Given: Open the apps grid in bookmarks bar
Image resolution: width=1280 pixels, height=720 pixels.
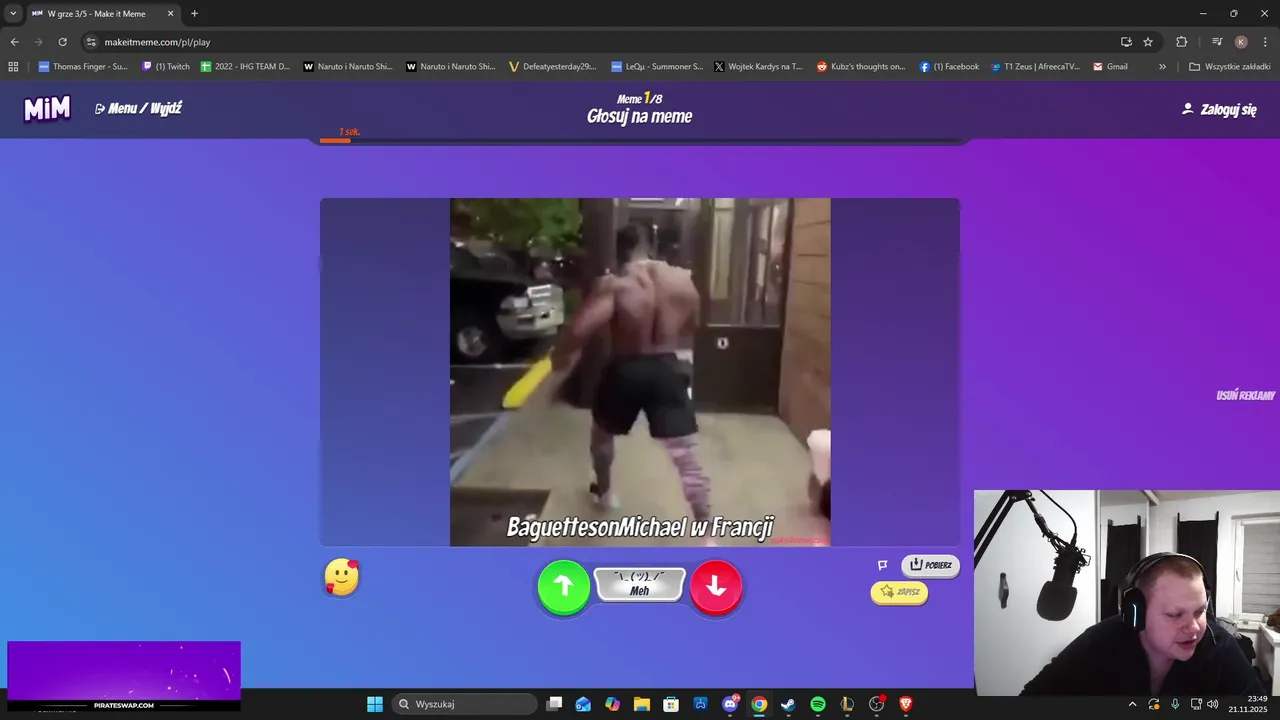Looking at the screenshot, I should (x=13, y=67).
